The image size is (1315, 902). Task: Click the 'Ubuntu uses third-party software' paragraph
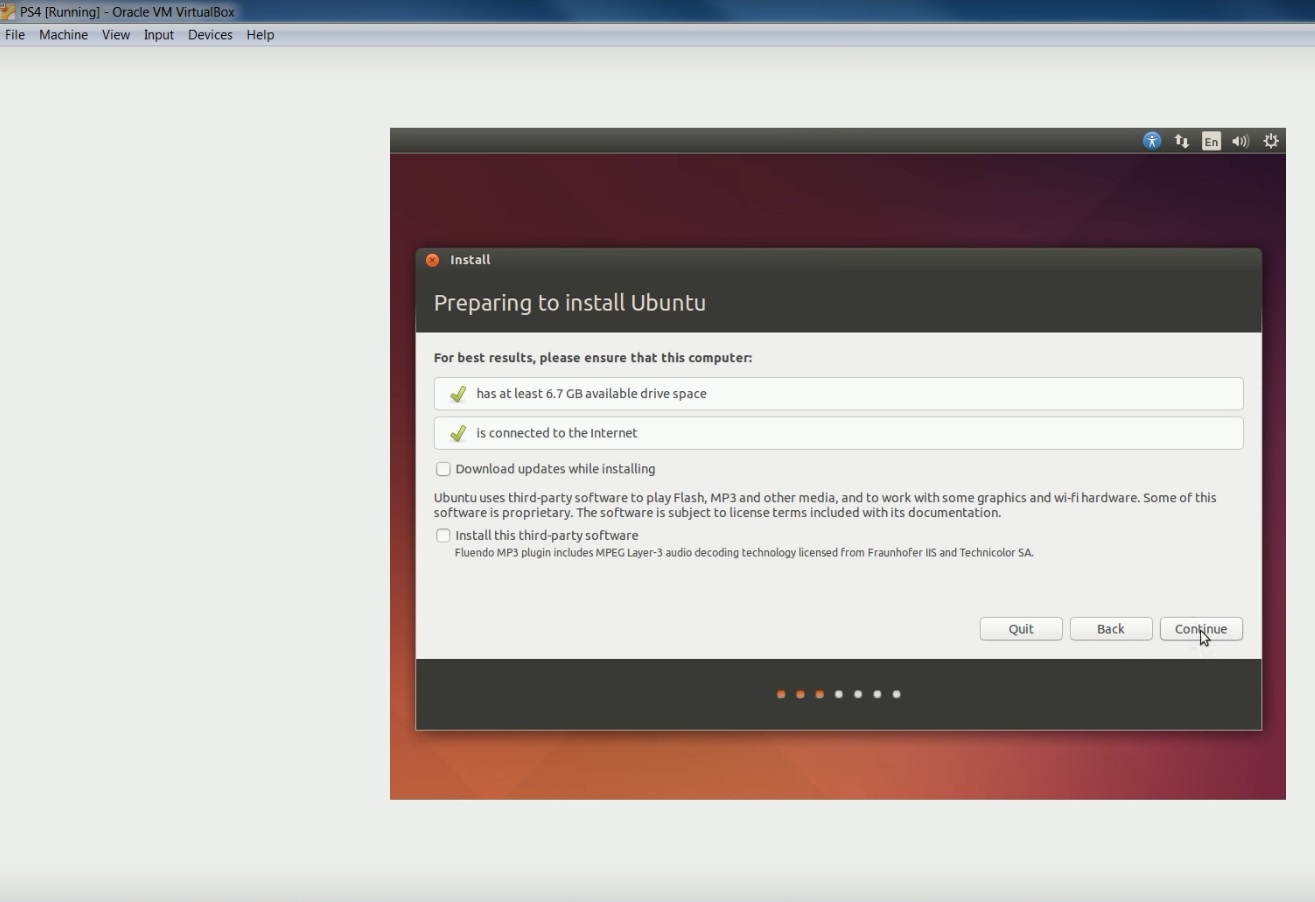pos(825,505)
